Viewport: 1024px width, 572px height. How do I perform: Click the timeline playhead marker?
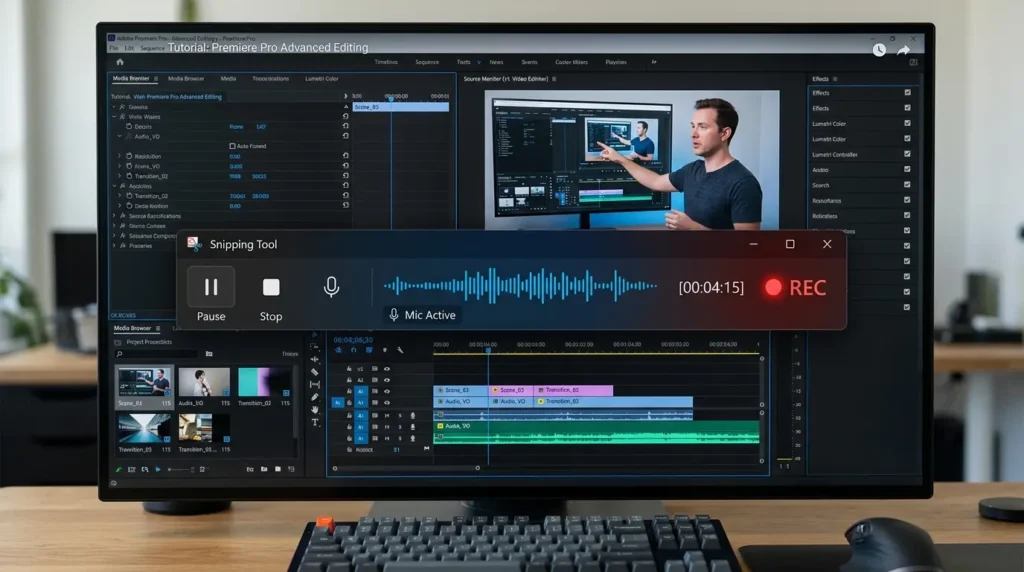click(x=488, y=351)
